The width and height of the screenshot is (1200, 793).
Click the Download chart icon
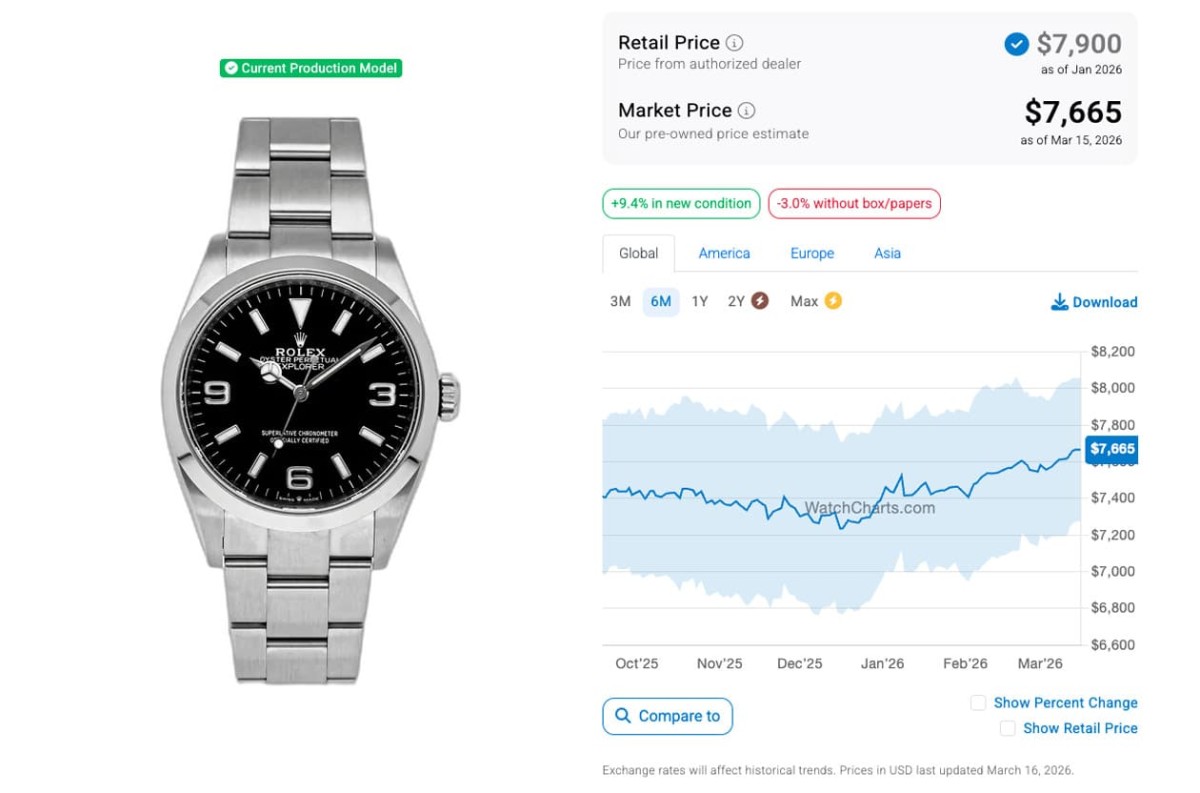(1059, 302)
